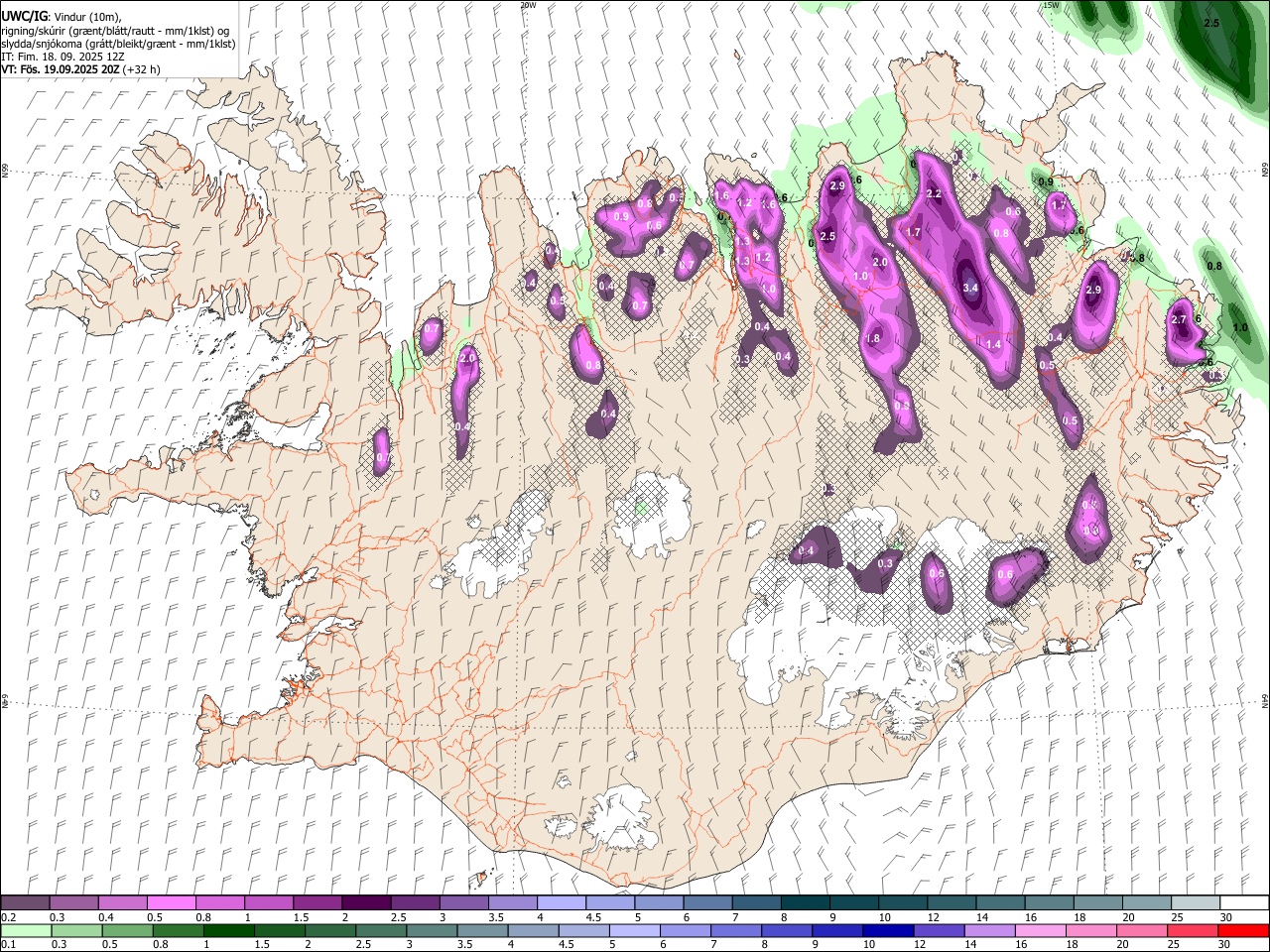The width and height of the screenshot is (1270, 952).
Task: Pick the pale green lower swatch starting at 0.1
Action: [x=25, y=931]
